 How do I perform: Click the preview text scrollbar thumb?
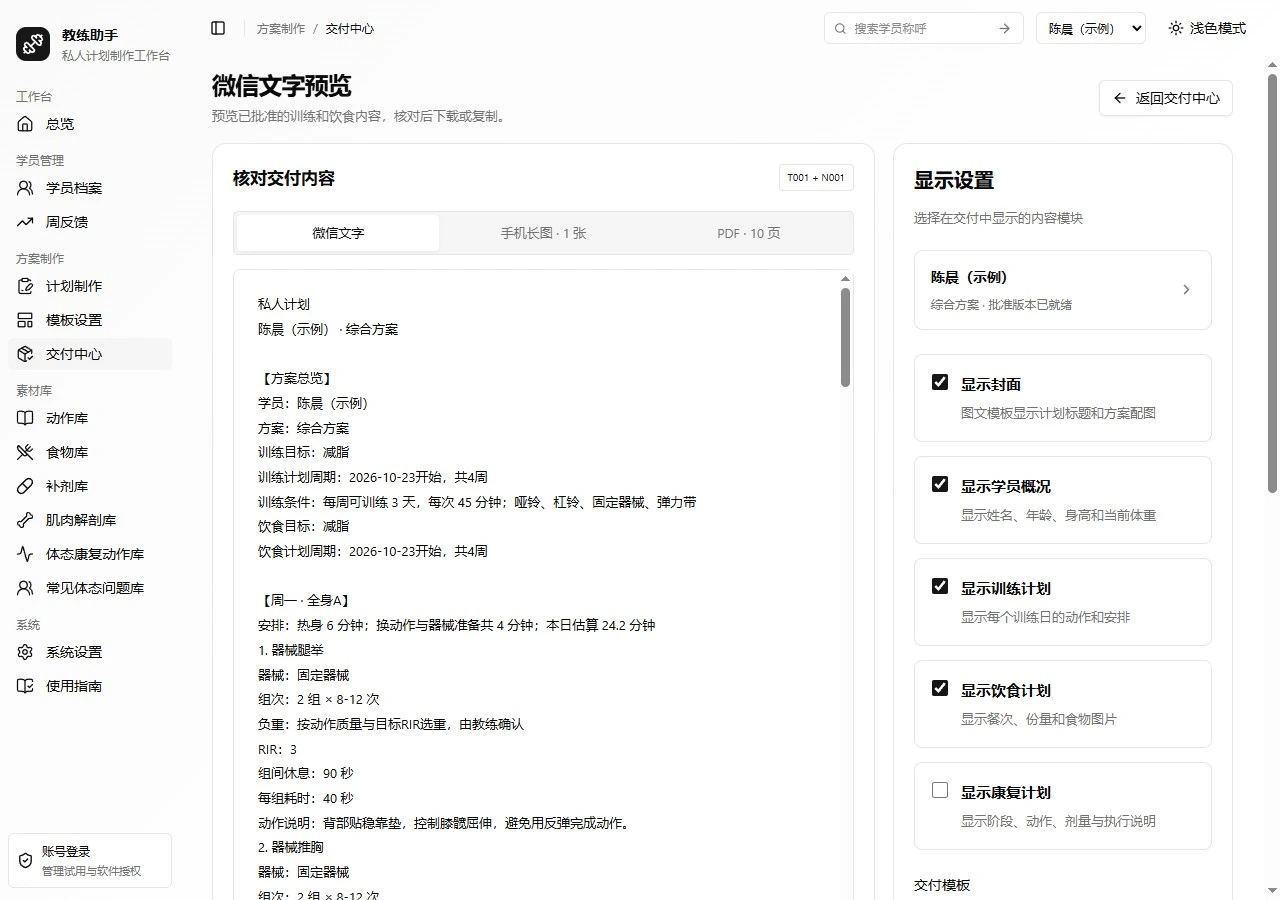pos(845,337)
